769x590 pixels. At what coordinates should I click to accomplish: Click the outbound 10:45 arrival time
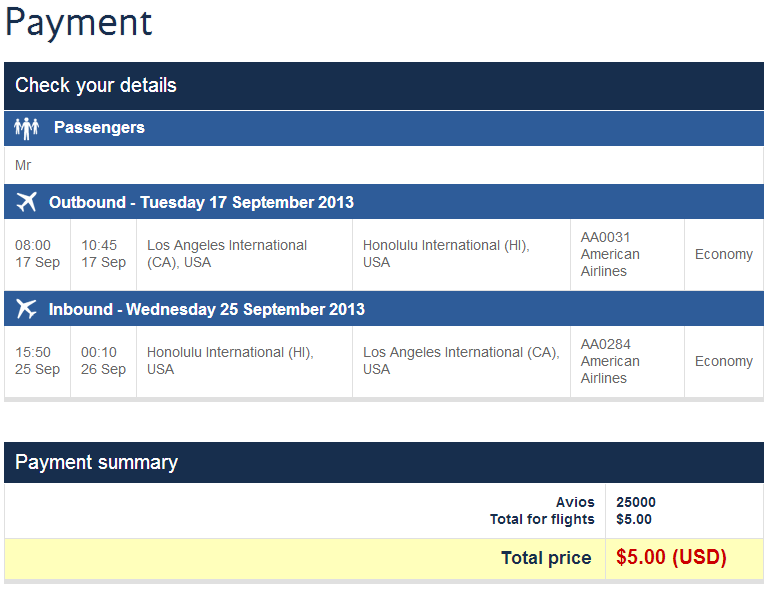(x=99, y=245)
